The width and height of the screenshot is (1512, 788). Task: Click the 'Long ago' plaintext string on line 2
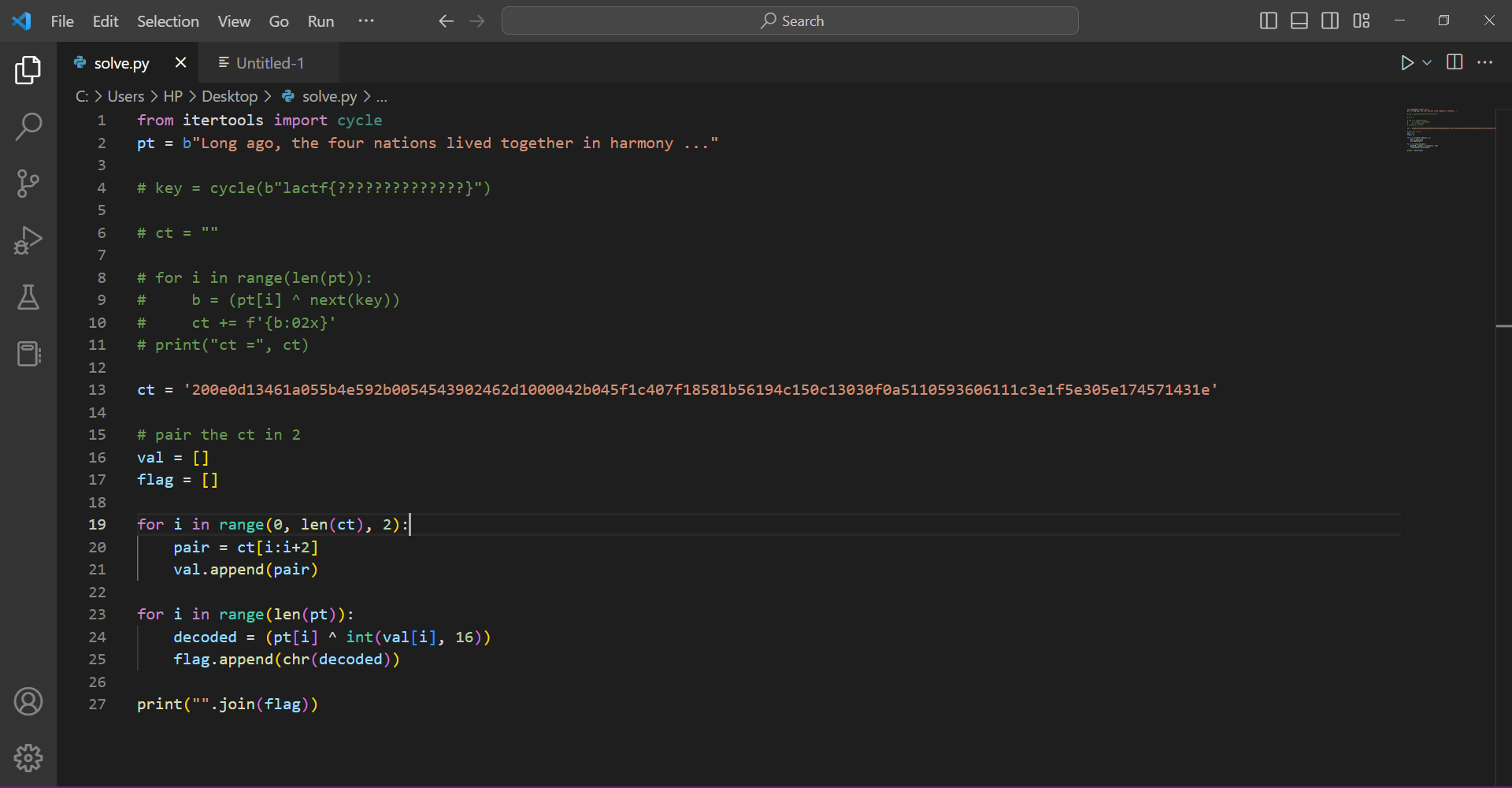pos(450,143)
